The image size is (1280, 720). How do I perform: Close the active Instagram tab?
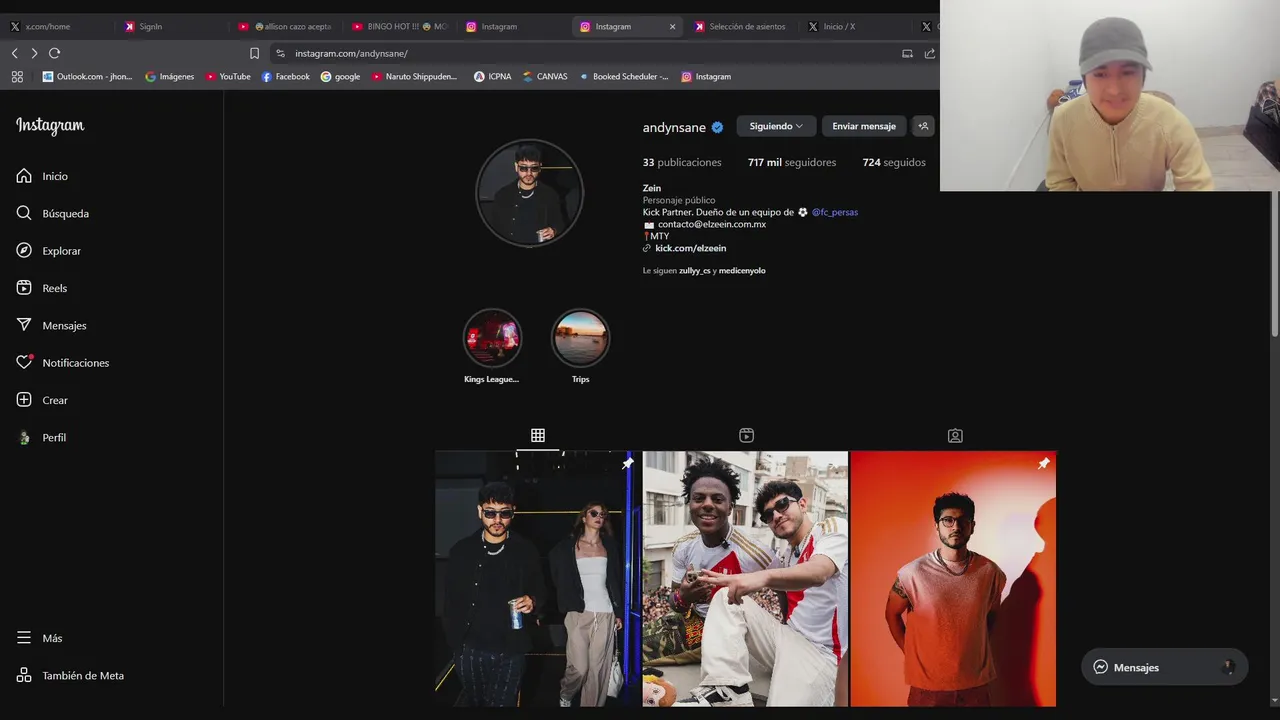pos(672,27)
